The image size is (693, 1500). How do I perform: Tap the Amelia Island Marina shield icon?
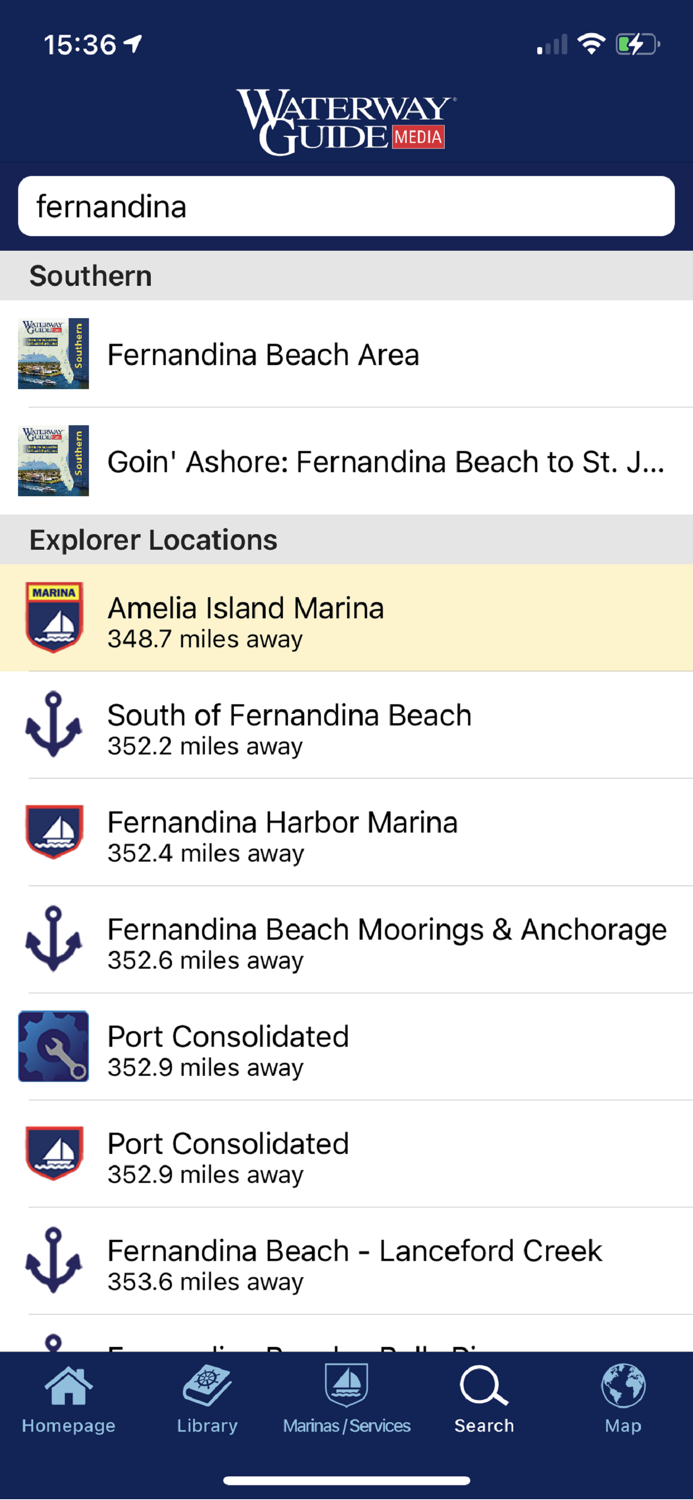coord(54,617)
